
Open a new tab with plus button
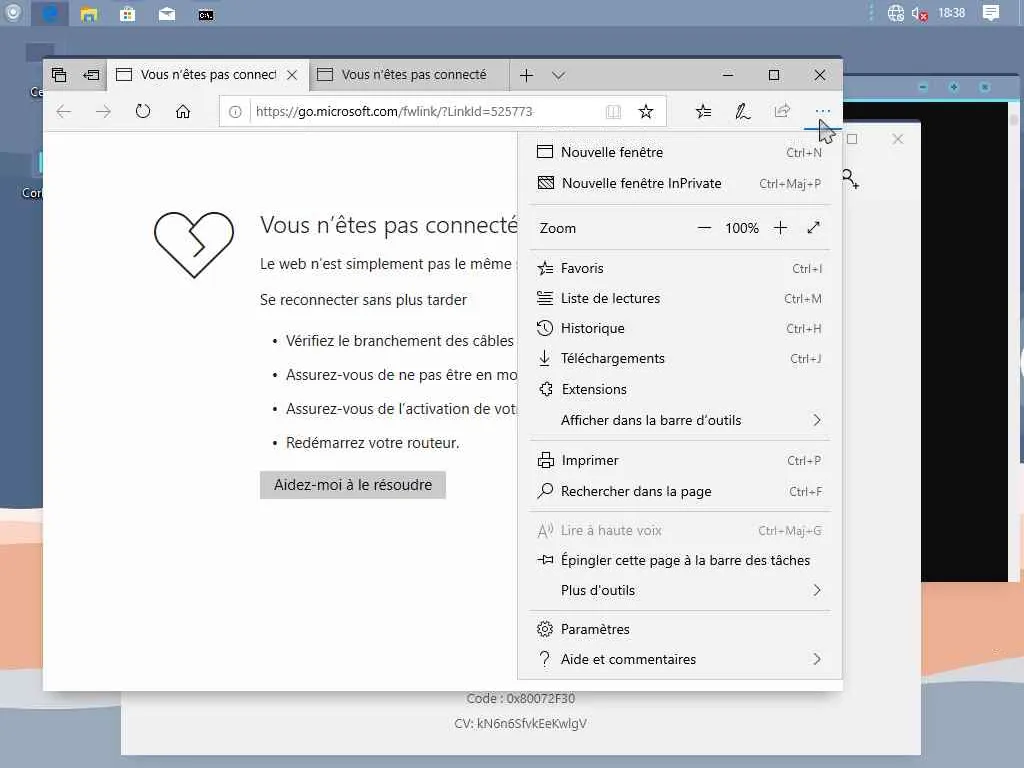coord(526,75)
